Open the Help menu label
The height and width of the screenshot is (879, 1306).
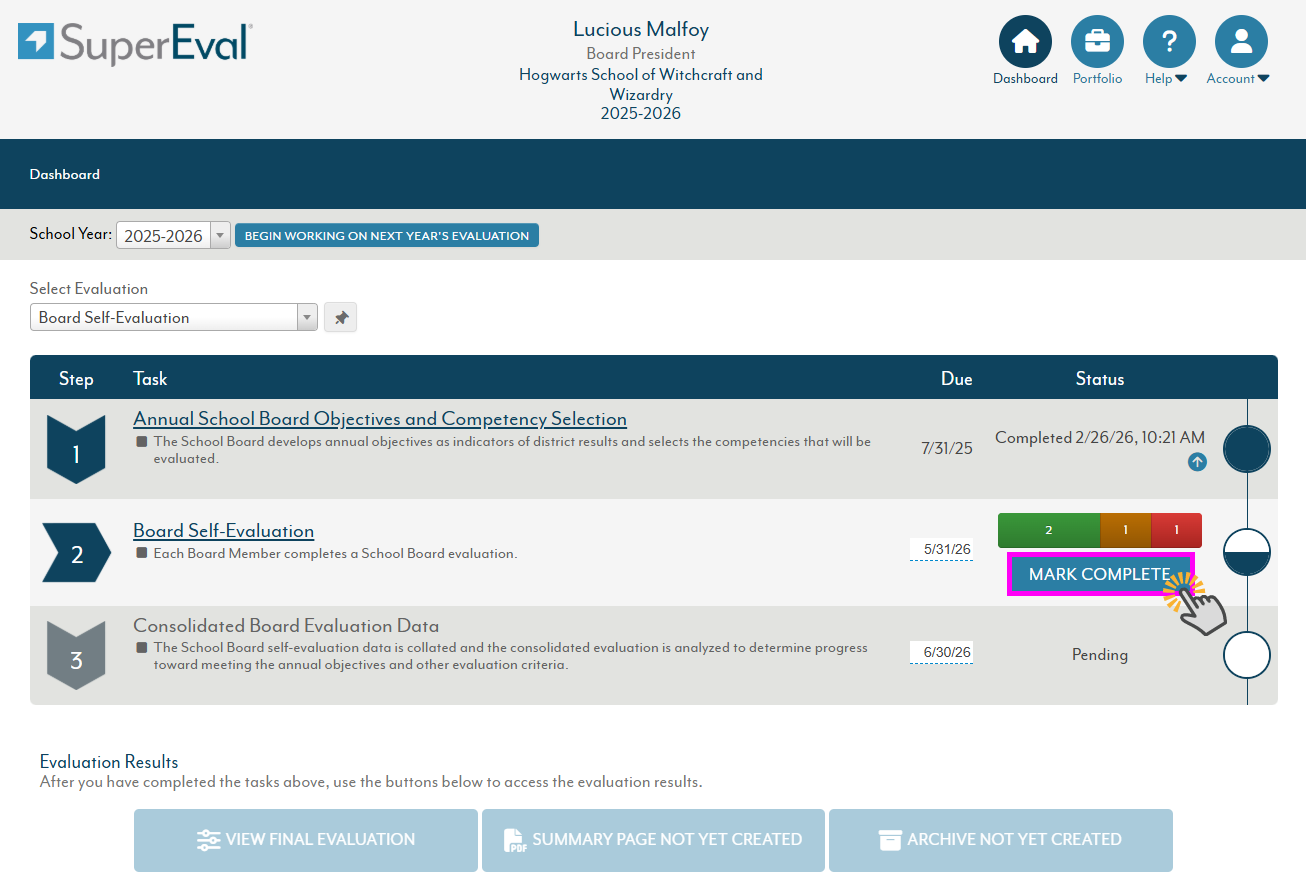click(x=1165, y=79)
